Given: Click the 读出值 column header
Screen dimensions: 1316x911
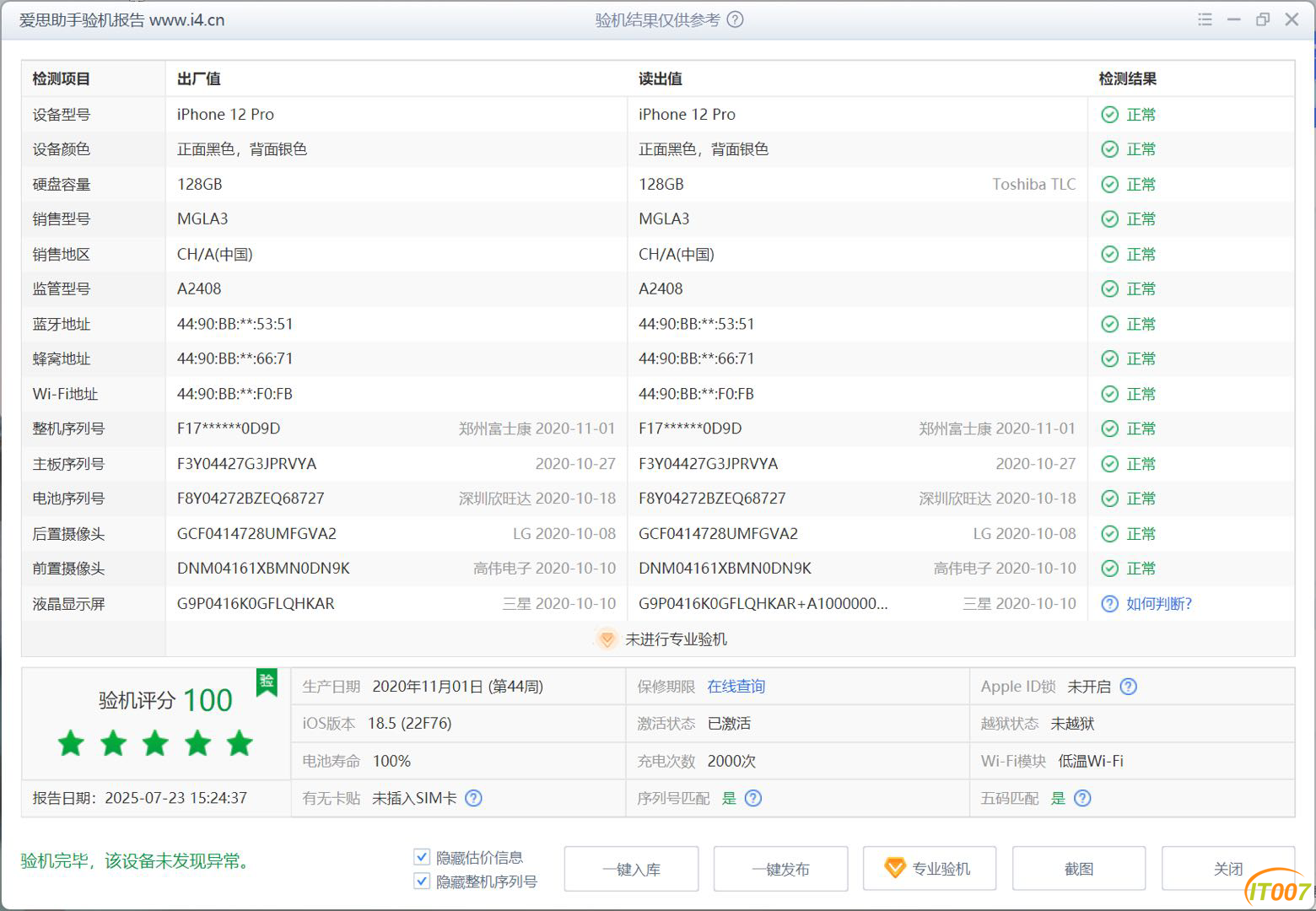Looking at the screenshot, I should pos(661,79).
